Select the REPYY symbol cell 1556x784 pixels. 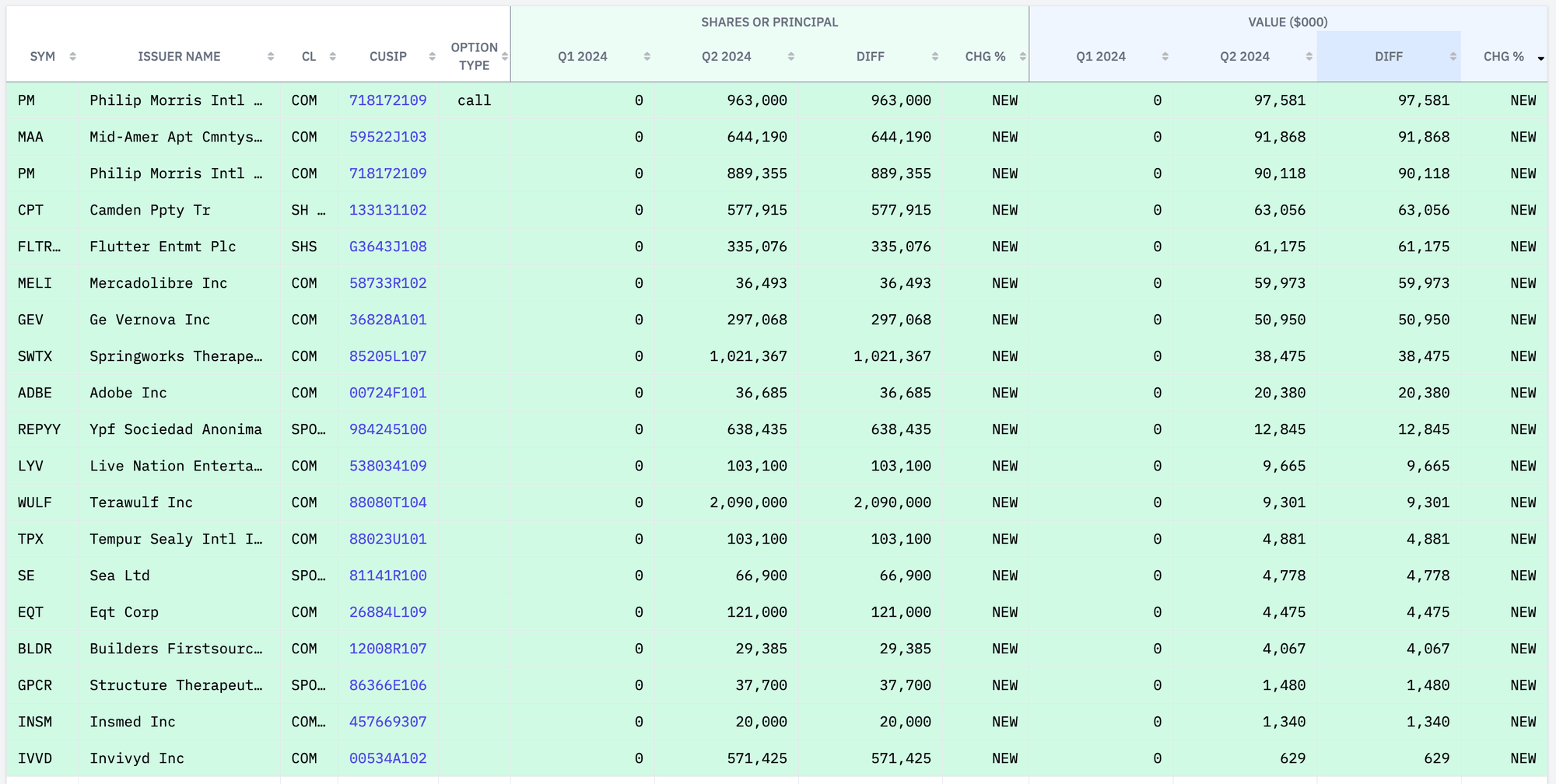click(x=42, y=429)
